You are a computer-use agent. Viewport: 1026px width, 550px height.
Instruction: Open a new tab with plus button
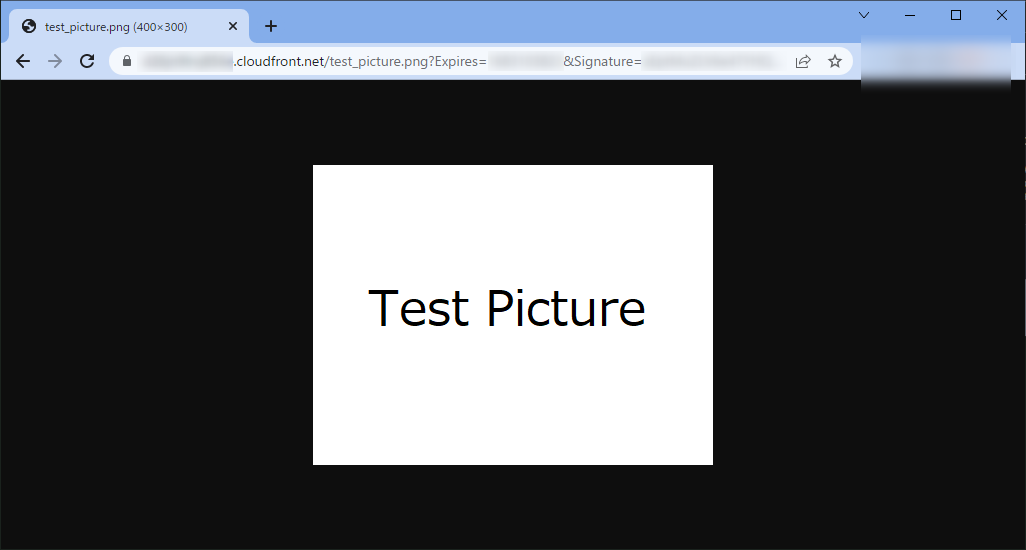(270, 26)
